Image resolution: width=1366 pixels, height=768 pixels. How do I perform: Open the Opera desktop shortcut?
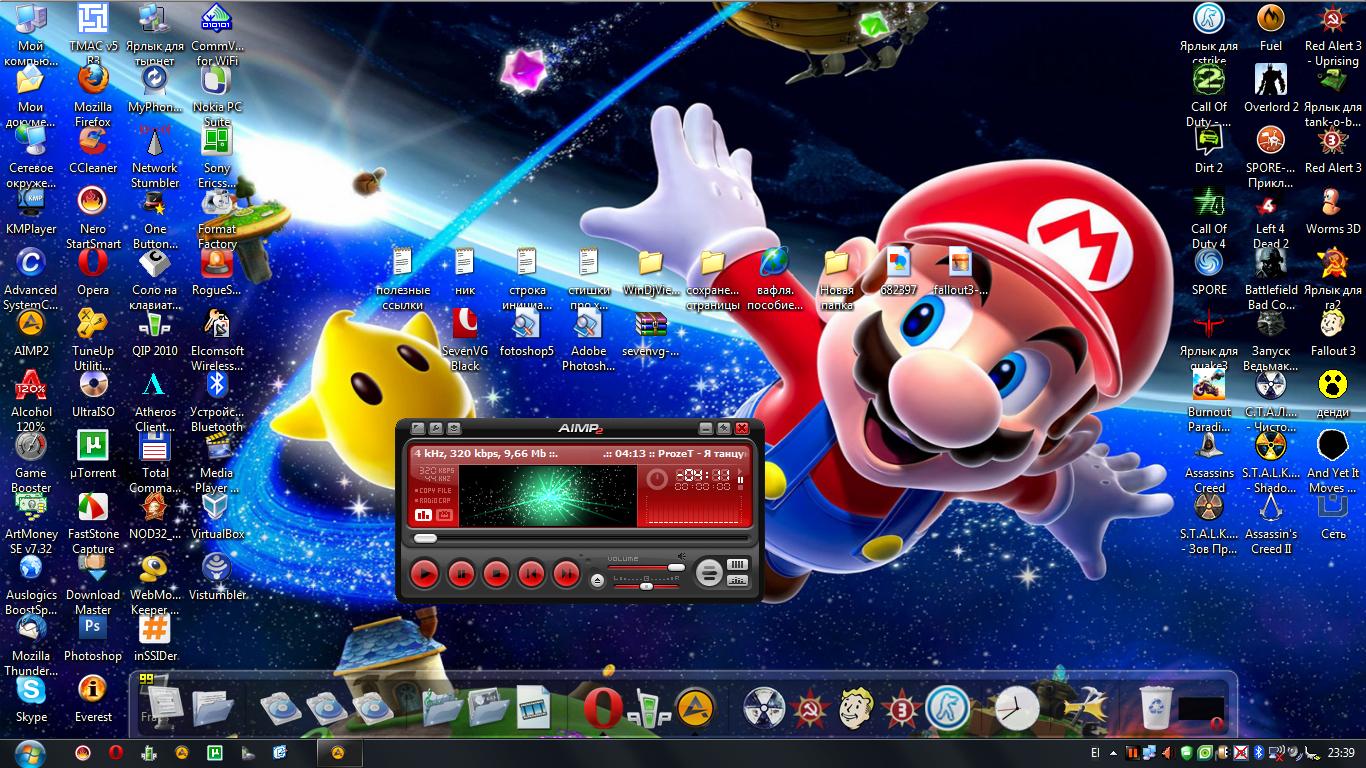[93, 263]
